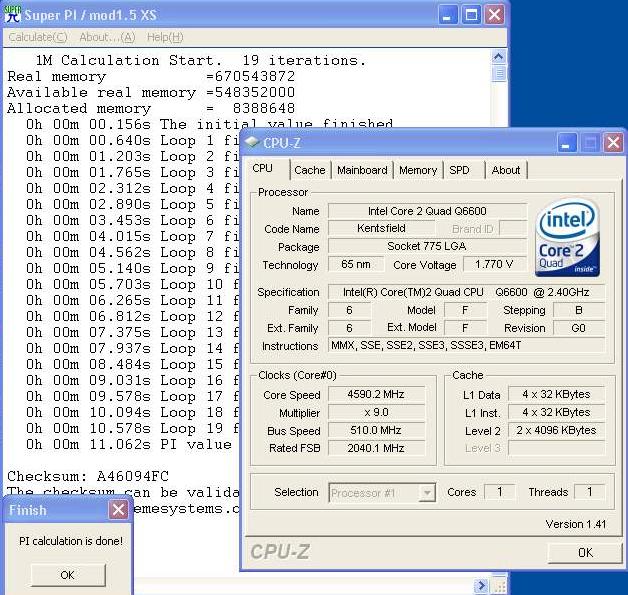The width and height of the screenshot is (628, 595).
Task: Click the Available real memory line
Action: pyautogui.click(x=151, y=92)
